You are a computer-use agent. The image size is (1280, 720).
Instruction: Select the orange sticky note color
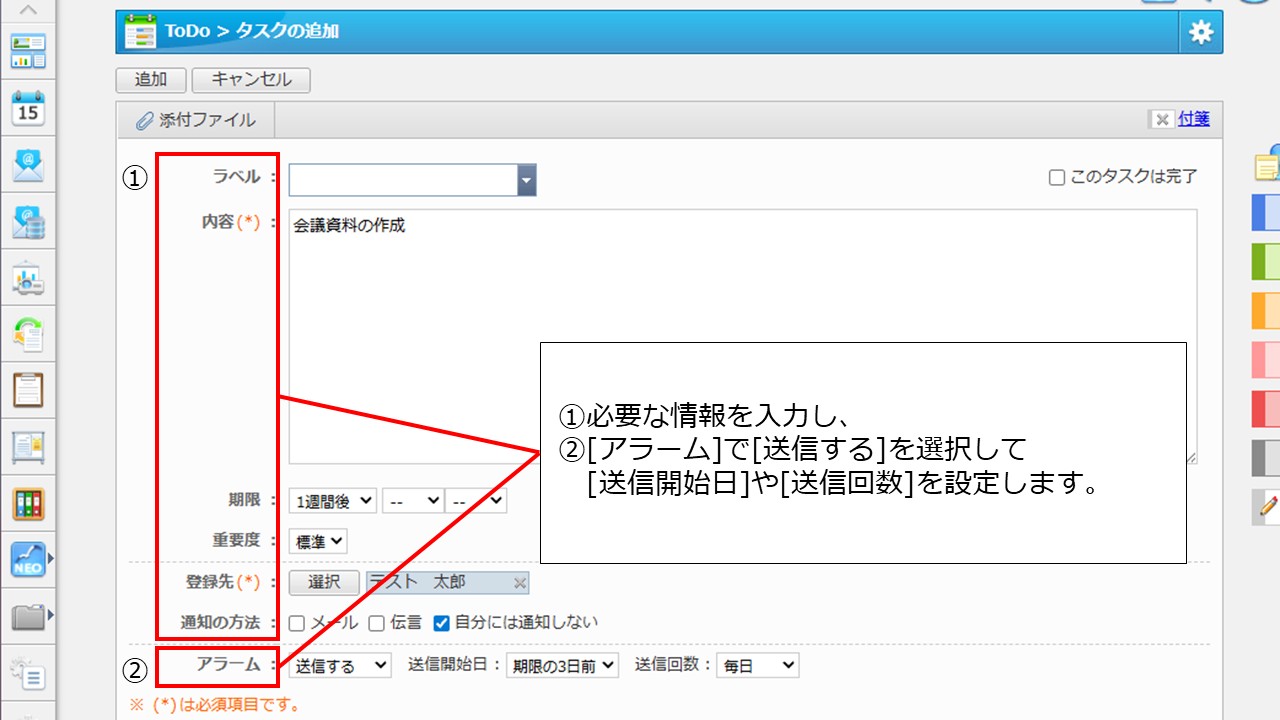point(1266,310)
